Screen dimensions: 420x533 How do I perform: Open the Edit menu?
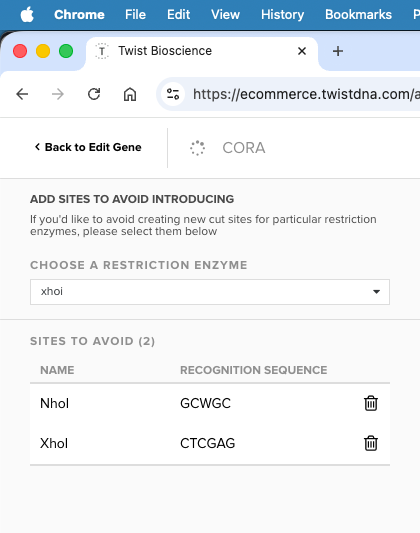pos(178,15)
